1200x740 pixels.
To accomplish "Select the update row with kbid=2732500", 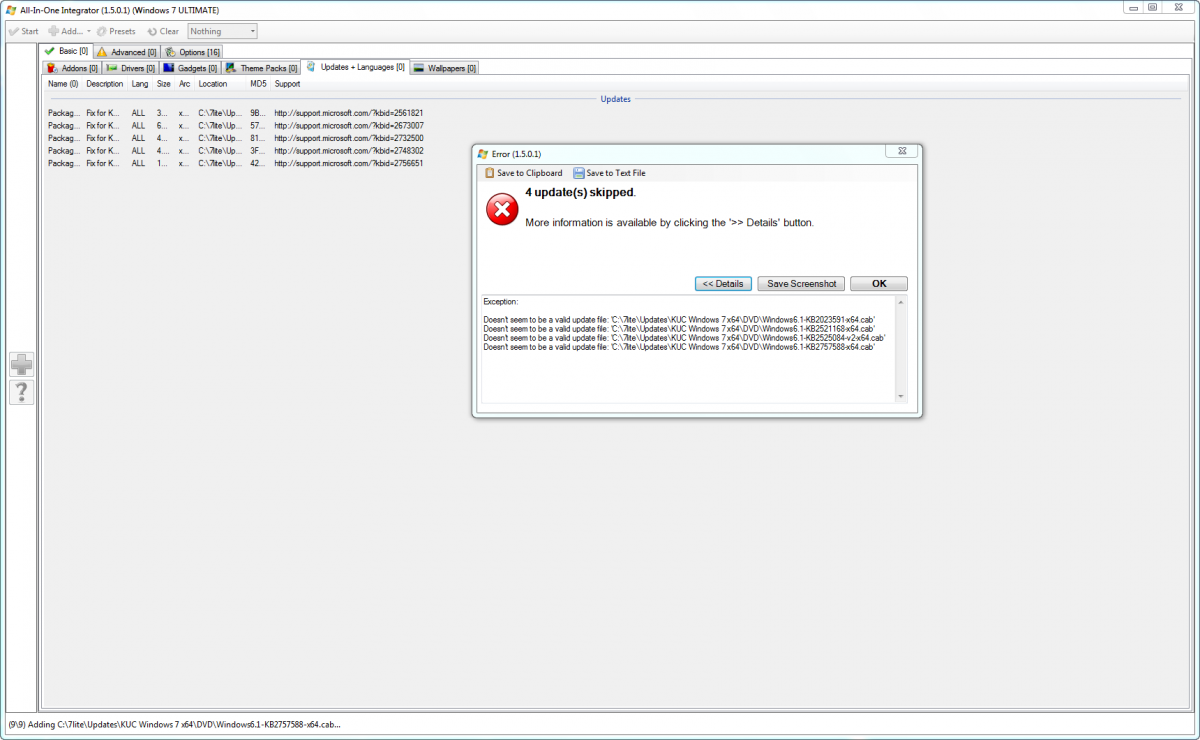I will (236, 138).
